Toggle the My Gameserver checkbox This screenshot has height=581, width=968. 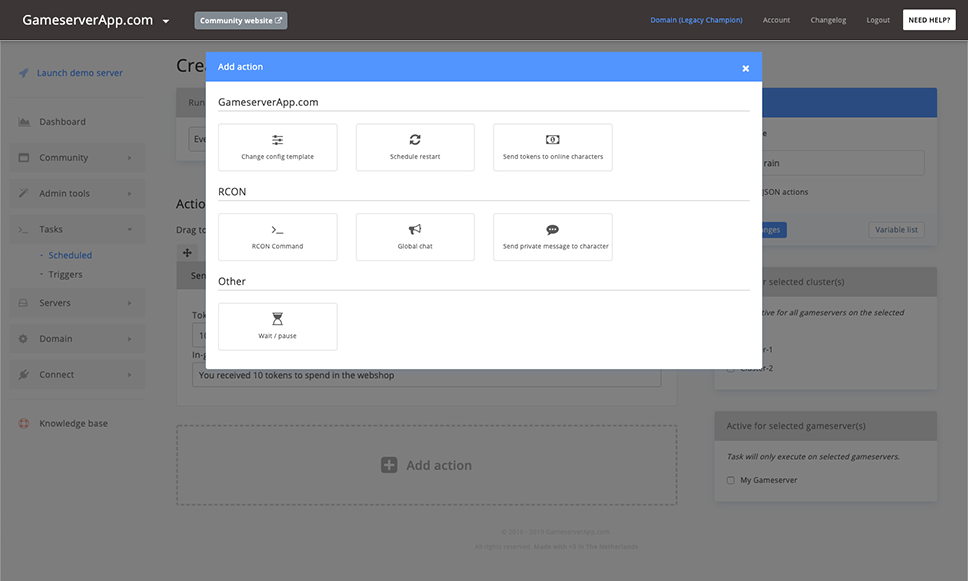click(x=730, y=480)
